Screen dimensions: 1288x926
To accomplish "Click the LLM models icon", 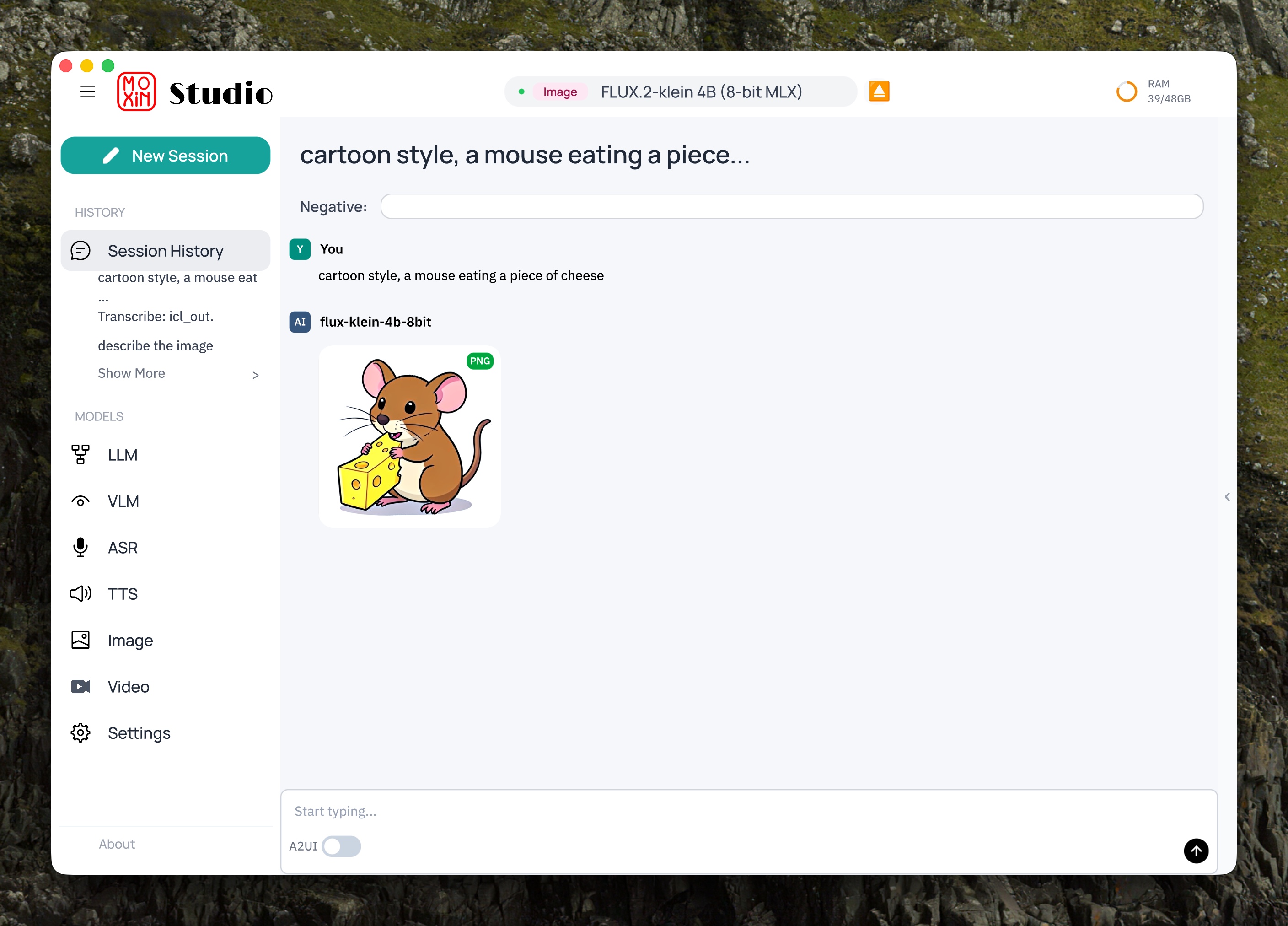I will (80, 454).
